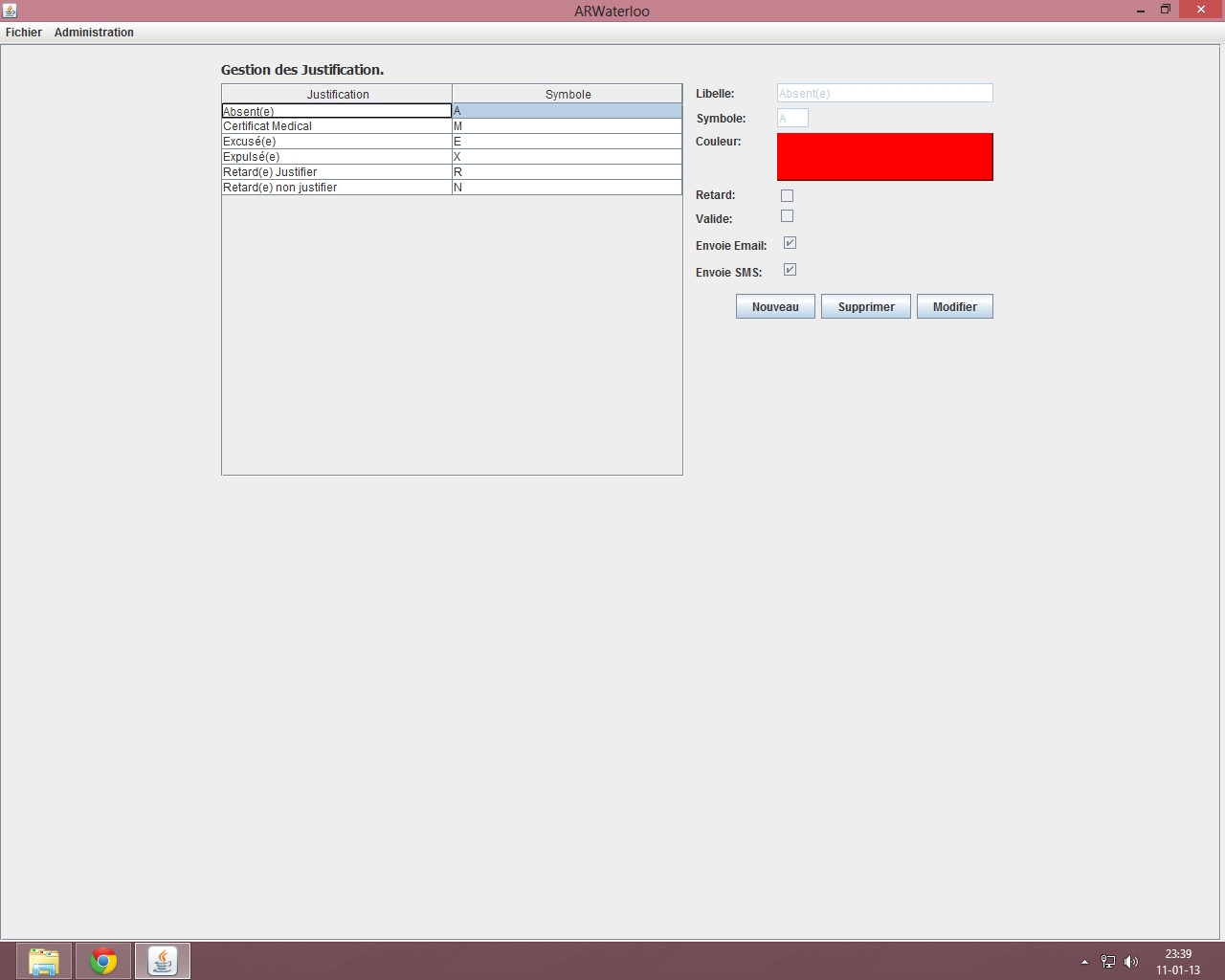Open the Fichier menu

point(24,33)
